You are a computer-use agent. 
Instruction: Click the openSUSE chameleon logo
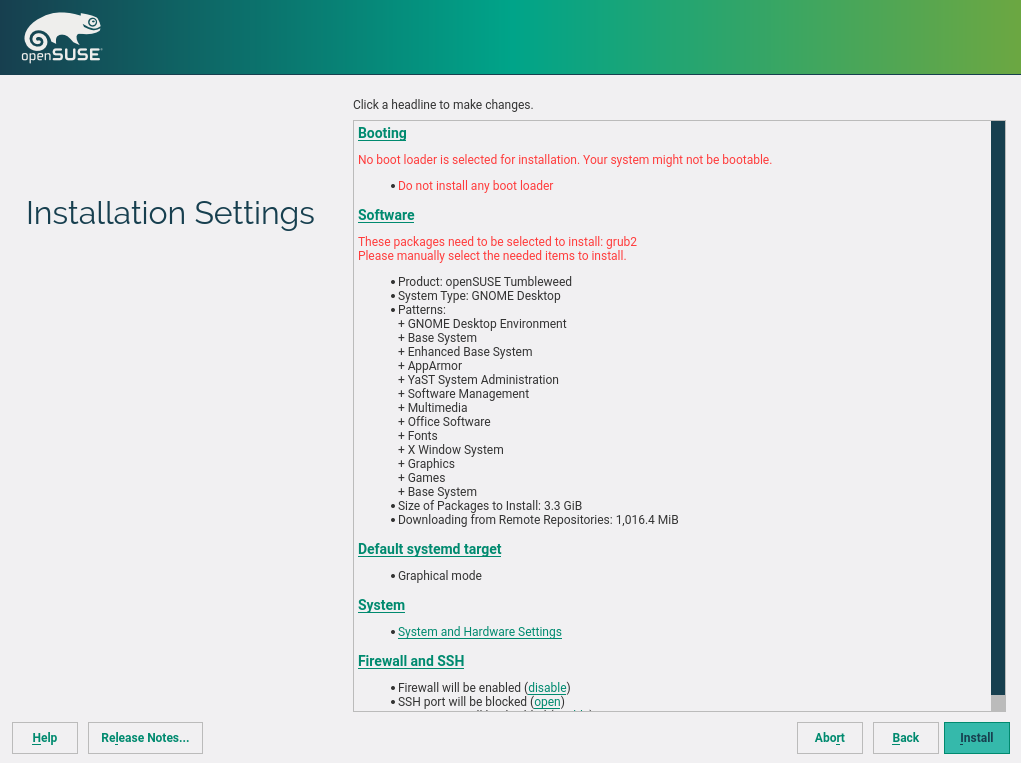[61, 39]
